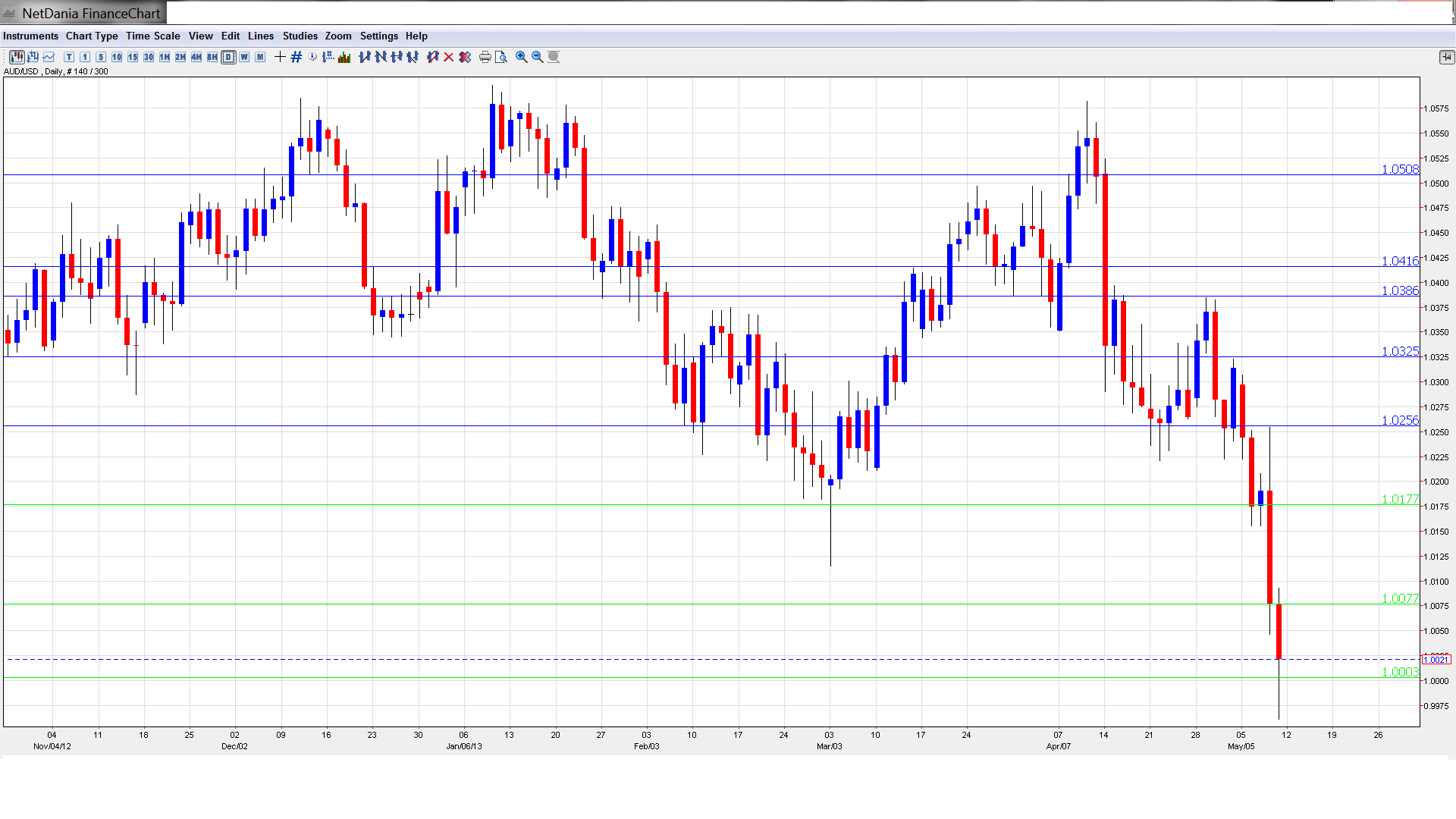Open the Instruments menu
1456x819 pixels.
tap(30, 36)
